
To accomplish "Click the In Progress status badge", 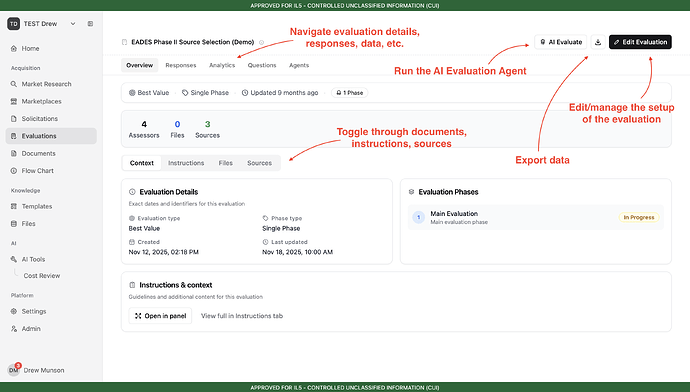I will 639,217.
